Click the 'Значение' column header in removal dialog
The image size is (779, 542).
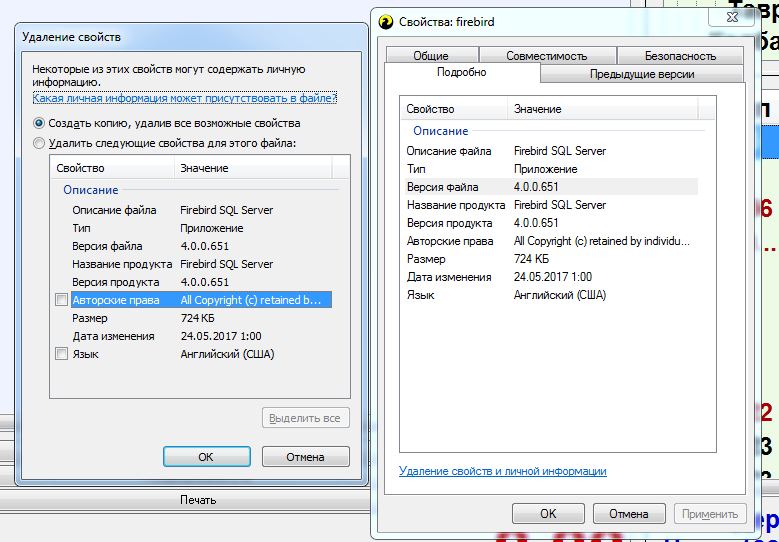coord(253,168)
